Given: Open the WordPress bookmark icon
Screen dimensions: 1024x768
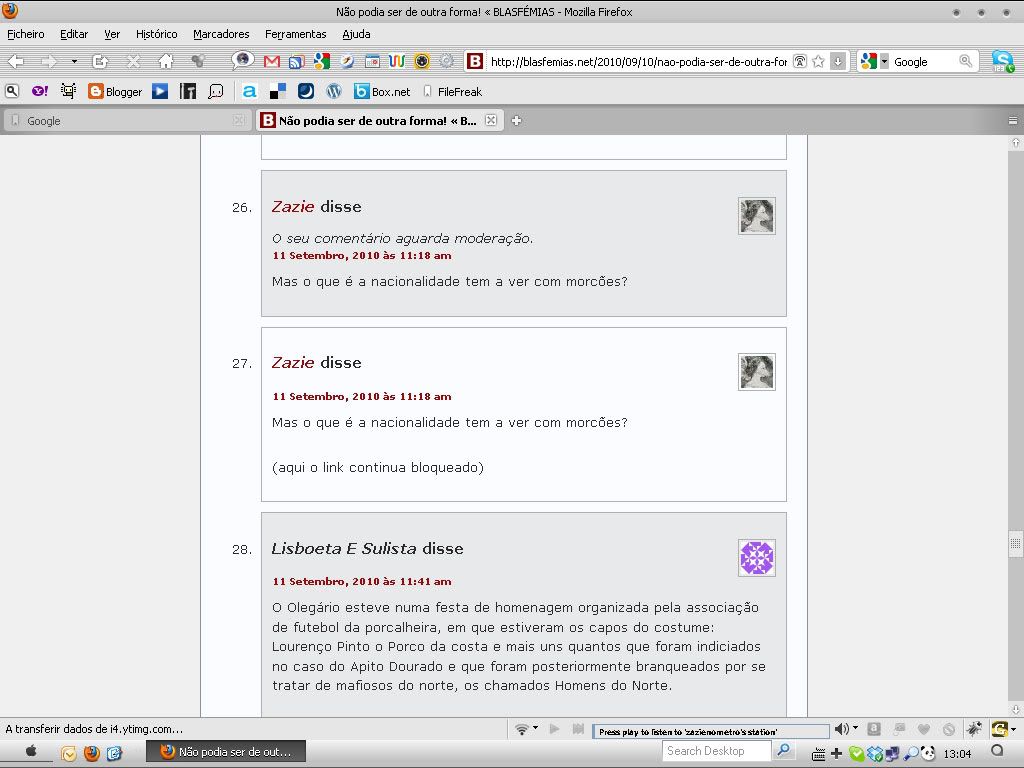Looking at the screenshot, I should pos(334,91).
